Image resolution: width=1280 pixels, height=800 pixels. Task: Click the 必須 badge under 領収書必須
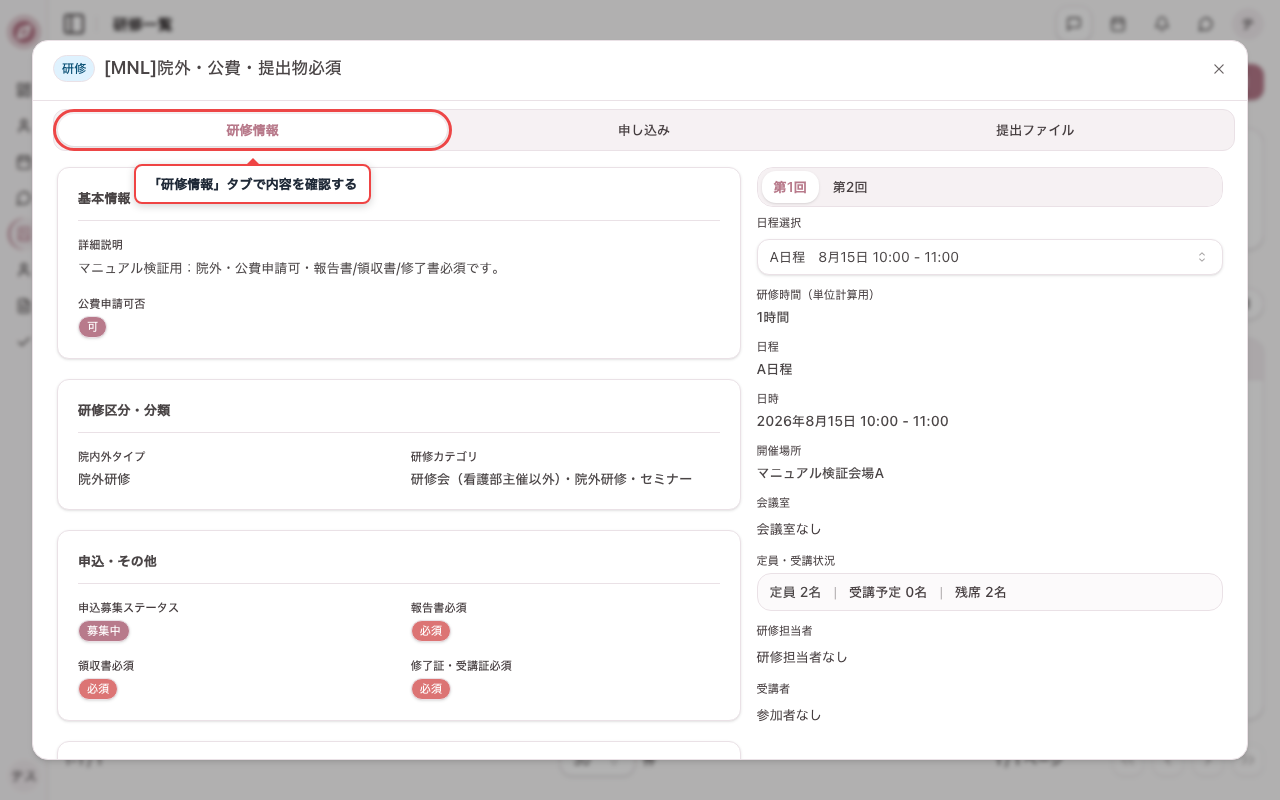coord(98,689)
